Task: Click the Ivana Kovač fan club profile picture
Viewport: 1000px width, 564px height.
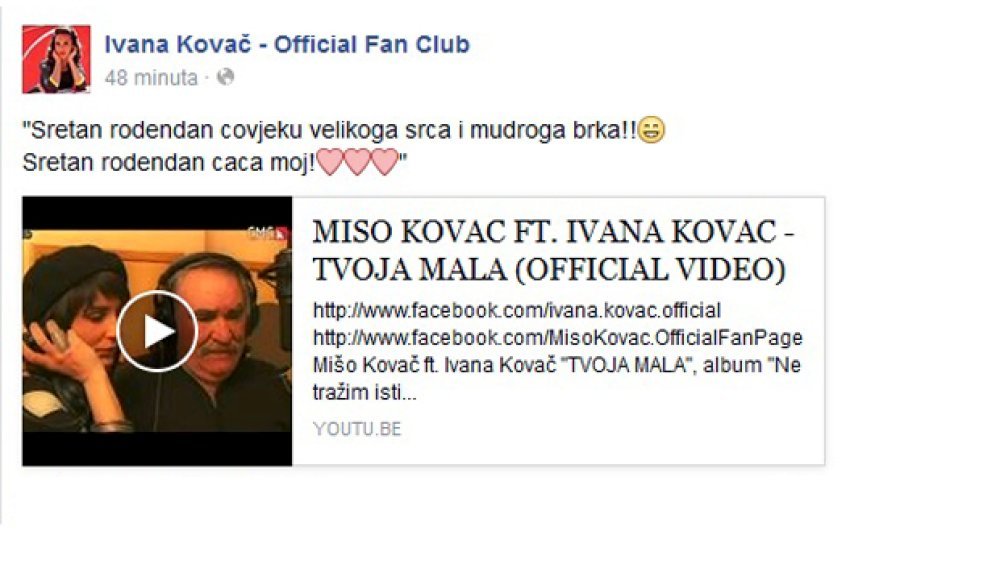Action: [x=56, y=59]
